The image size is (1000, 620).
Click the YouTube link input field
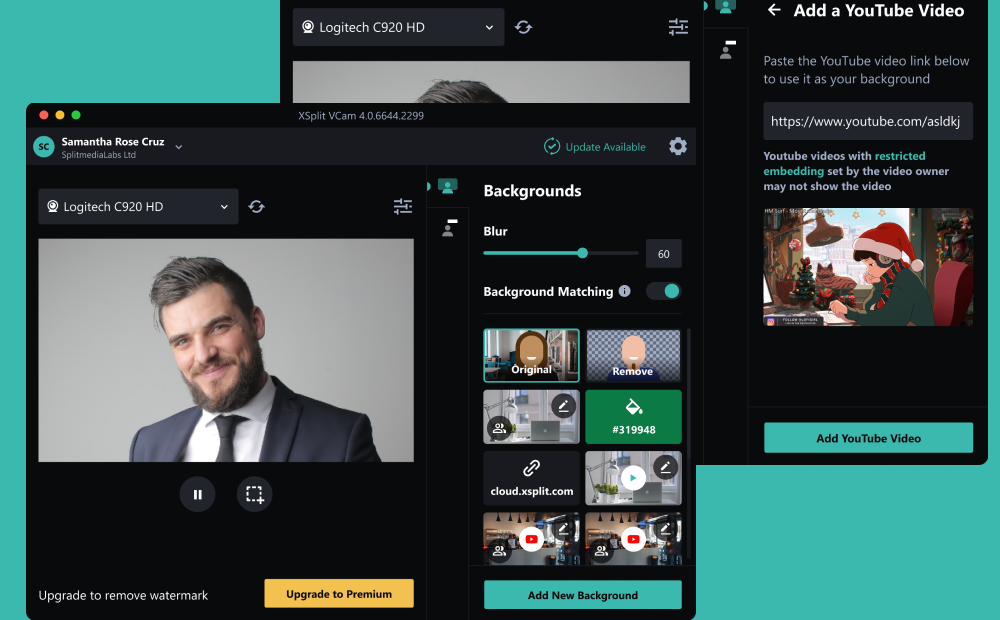pyautogui.click(x=868, y=121)
